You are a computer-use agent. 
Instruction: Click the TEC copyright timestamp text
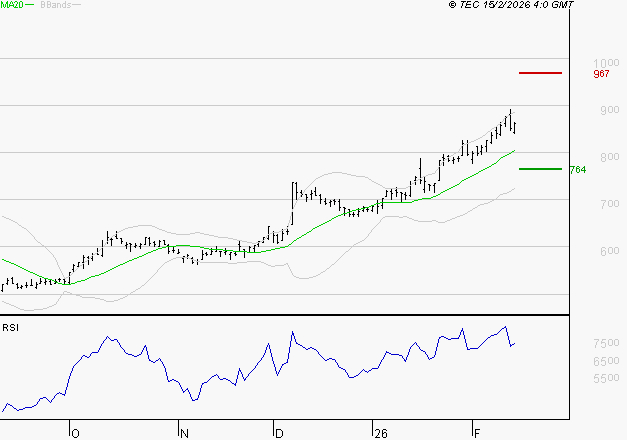coord(511,5)
